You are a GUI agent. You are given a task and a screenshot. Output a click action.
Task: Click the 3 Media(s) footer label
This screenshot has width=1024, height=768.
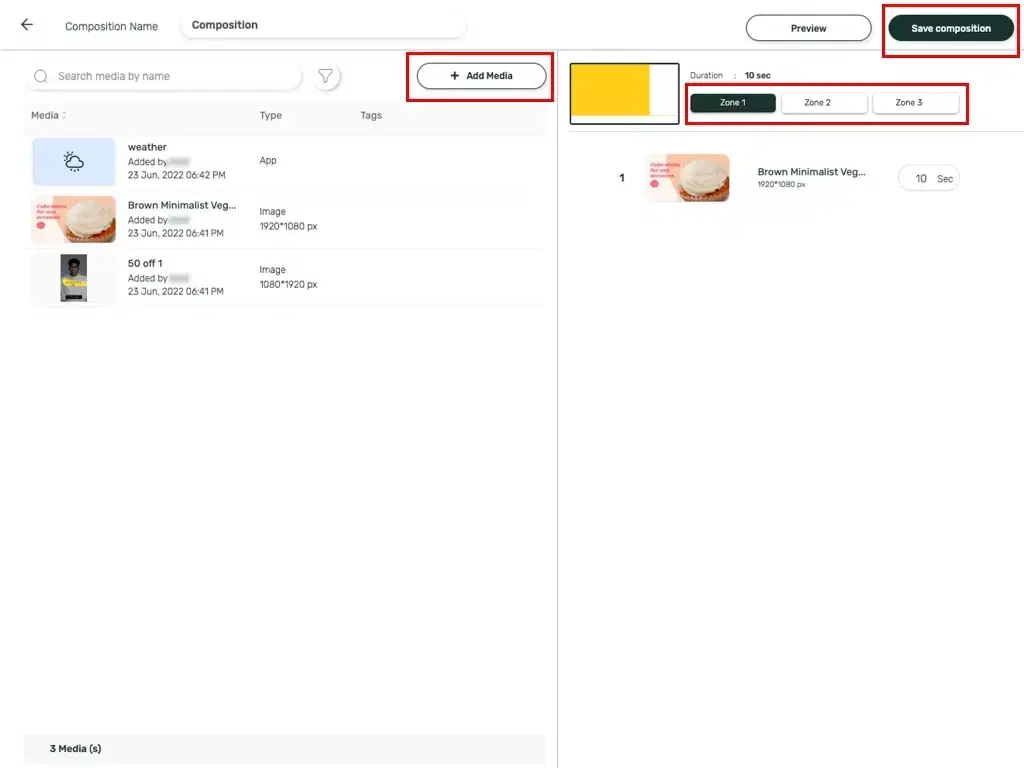75,748
